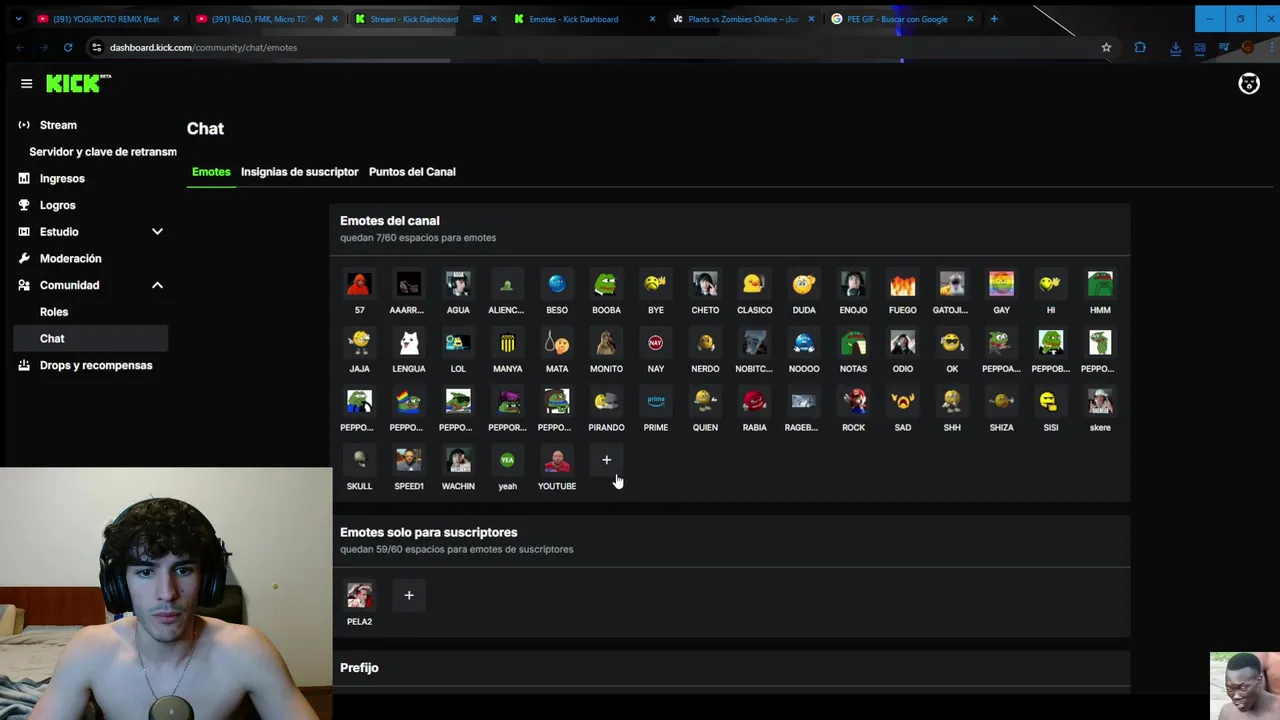Select the FUEGO fire emote
Screen dimensions: 1280x720
(902, 285)
